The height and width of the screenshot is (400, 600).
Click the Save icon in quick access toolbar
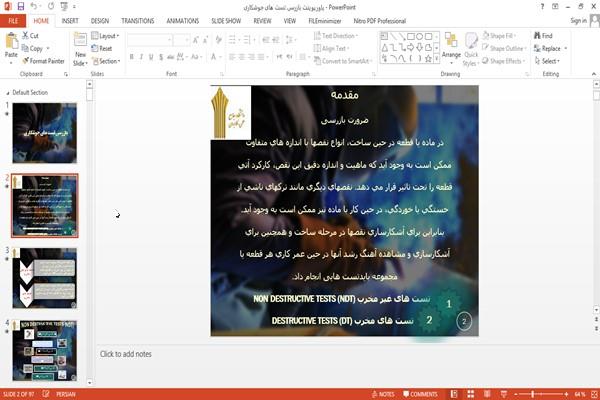tap(21, 6)
